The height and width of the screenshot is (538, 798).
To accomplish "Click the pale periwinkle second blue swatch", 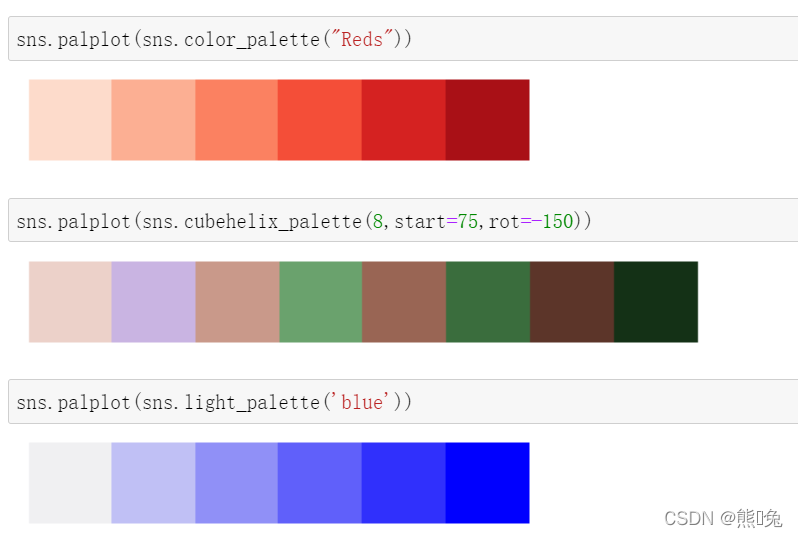I will [153, 483].
